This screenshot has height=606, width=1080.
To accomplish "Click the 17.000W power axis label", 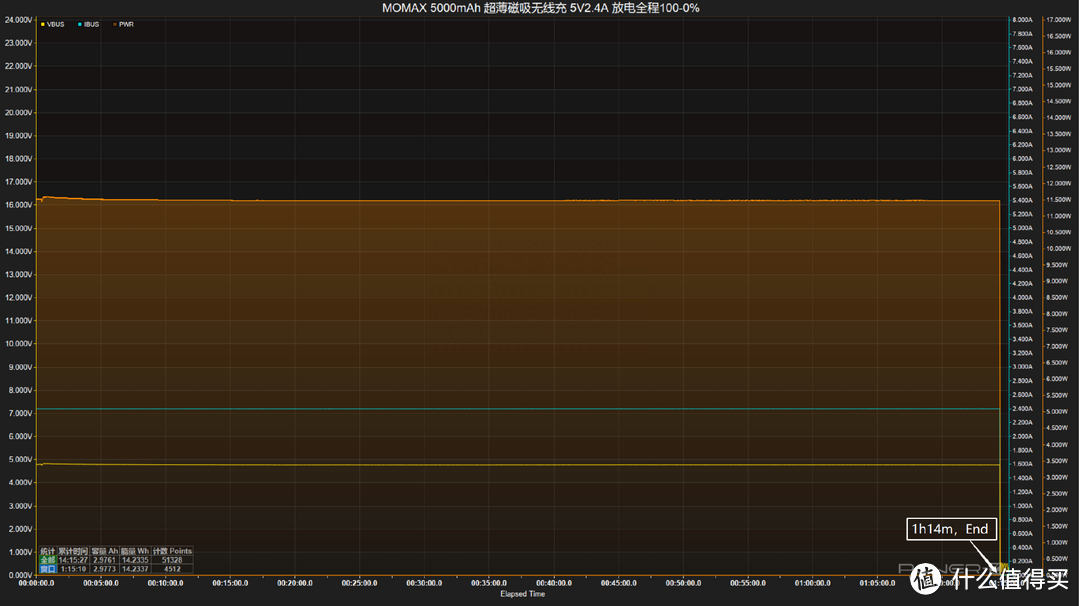I will (x=1059, y=20).
